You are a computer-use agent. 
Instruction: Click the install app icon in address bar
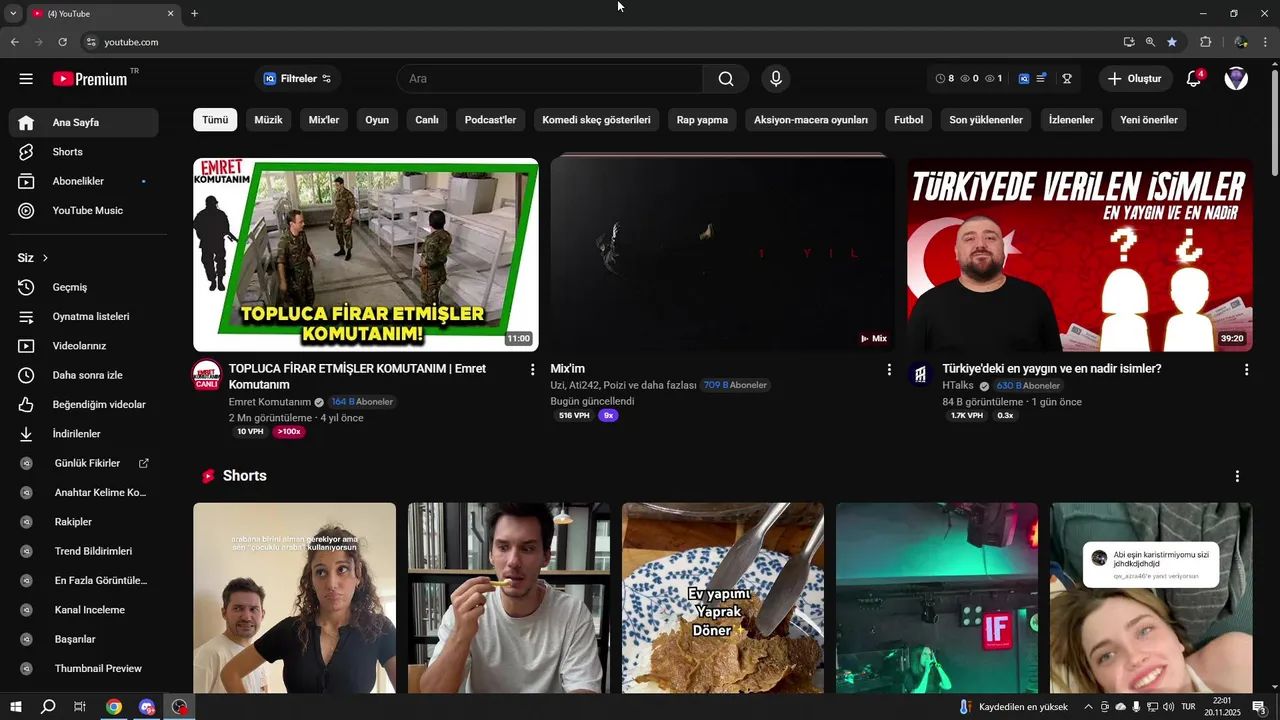pyautogui.click(x=1129, y=42)
